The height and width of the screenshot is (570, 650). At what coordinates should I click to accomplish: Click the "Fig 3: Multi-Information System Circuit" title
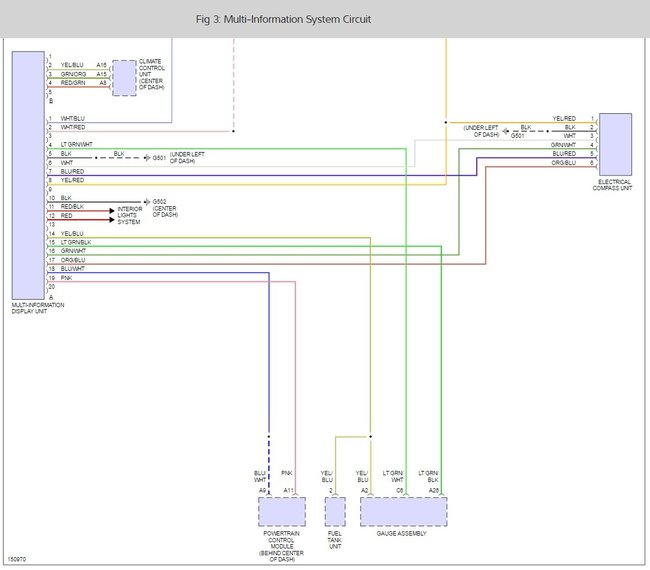pos(283,19)
